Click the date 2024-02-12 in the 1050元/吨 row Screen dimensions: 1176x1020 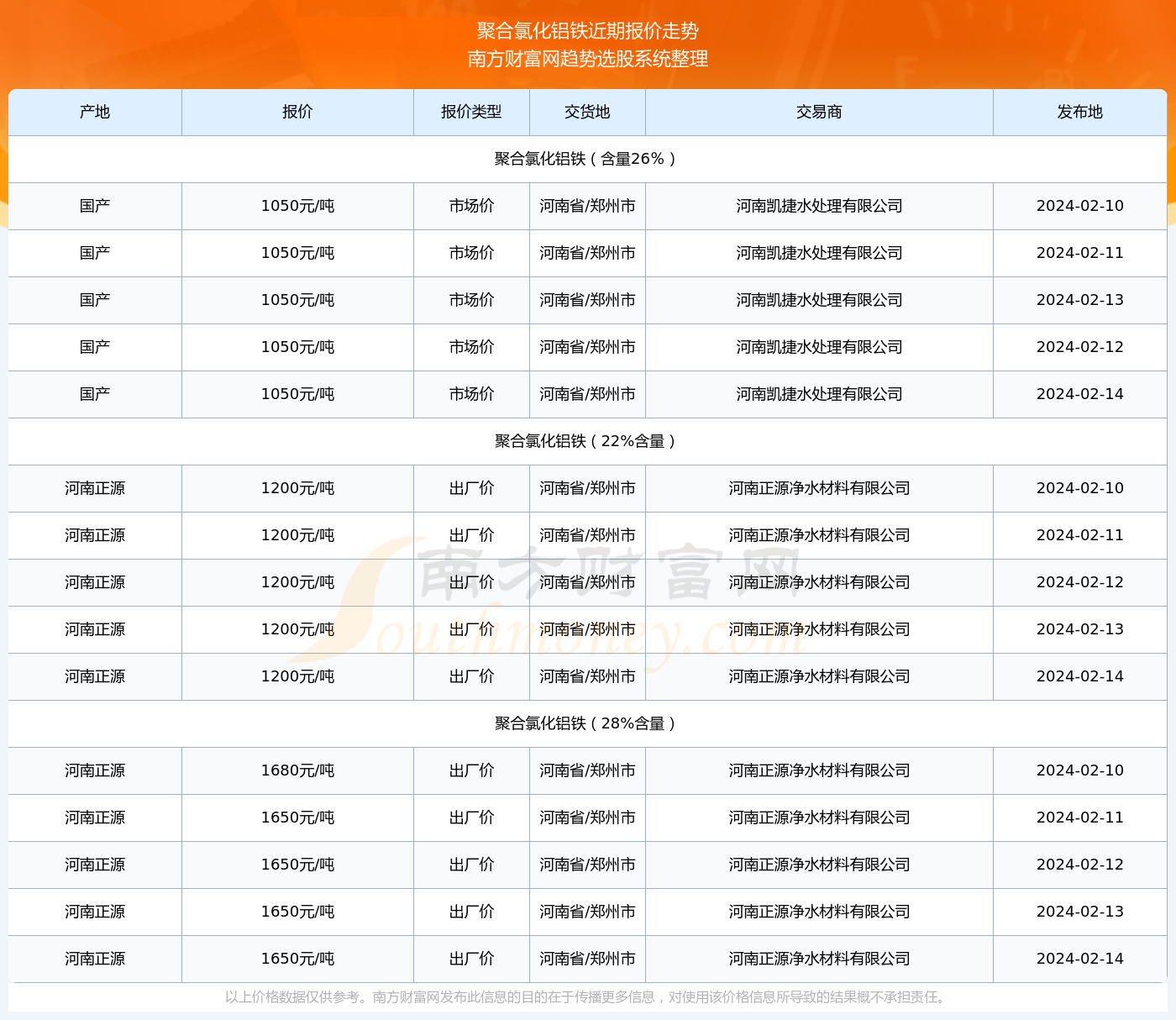[1080, 347]
